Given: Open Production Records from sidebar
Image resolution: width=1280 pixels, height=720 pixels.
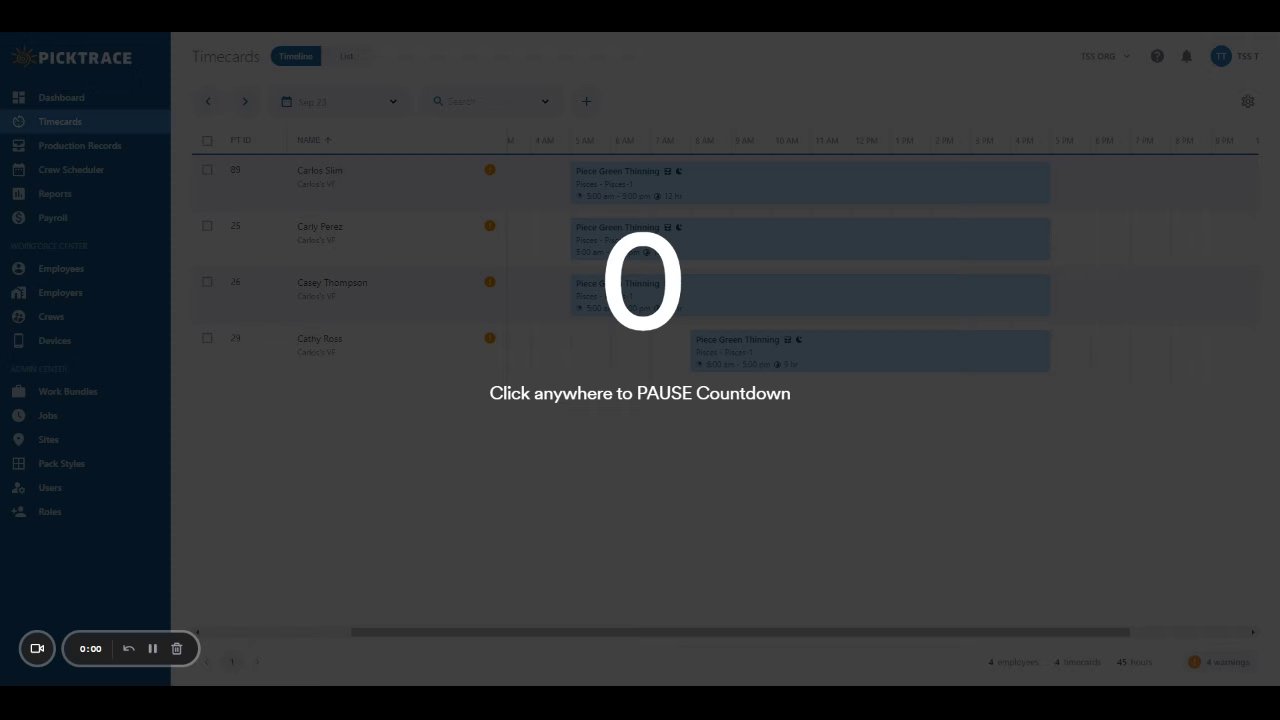Looking at the screenshot, I should 79,146.
